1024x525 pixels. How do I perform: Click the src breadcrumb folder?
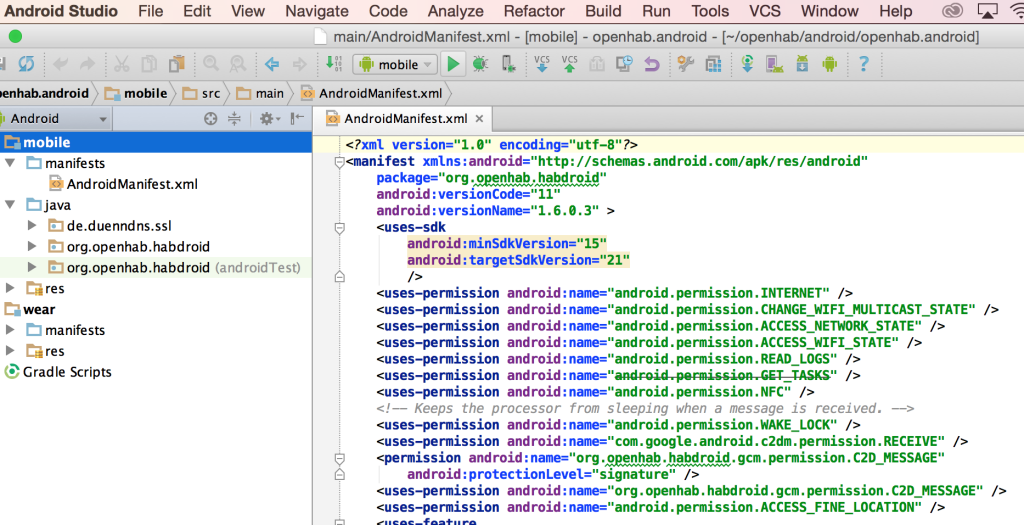(202, 93)
